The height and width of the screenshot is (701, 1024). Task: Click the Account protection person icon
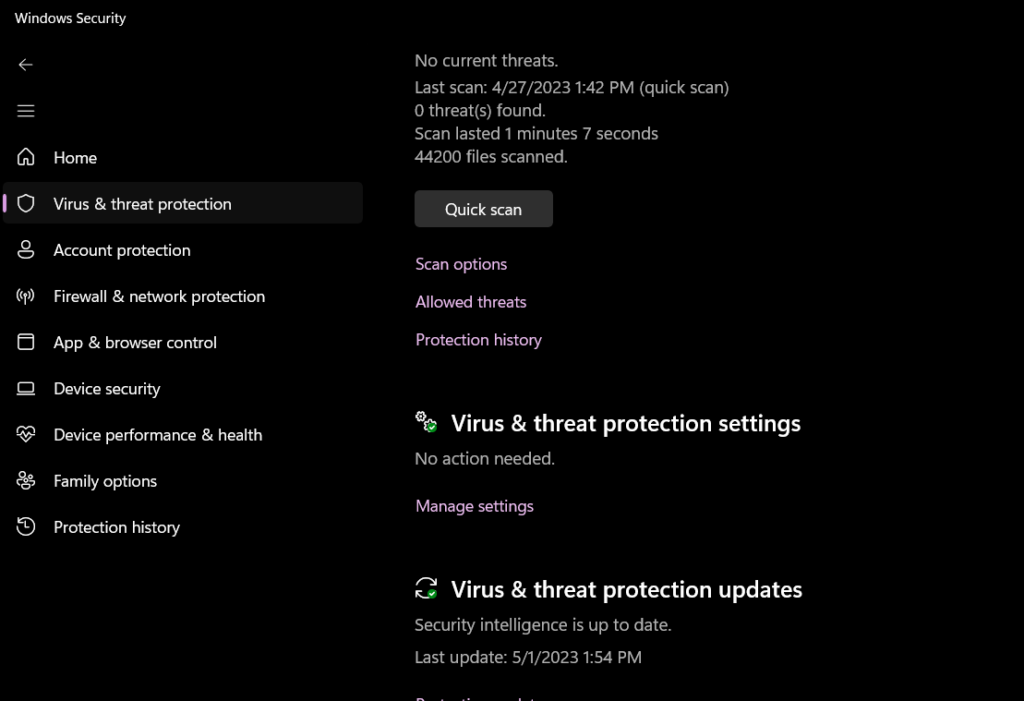26,250
